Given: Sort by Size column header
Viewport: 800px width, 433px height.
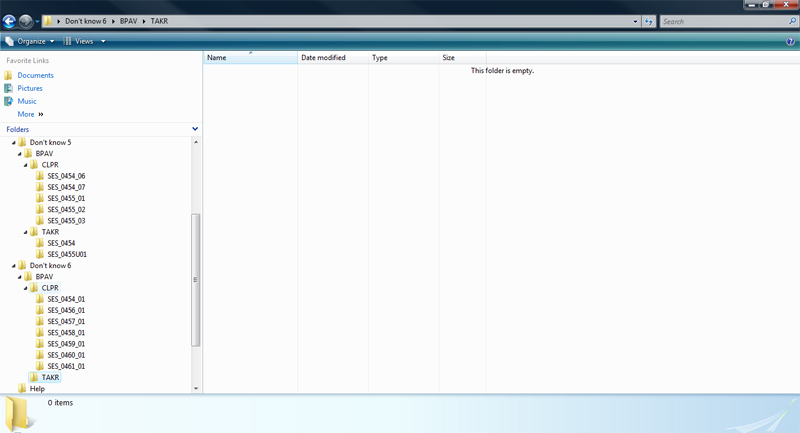Looking at the screenshot, I should [x=462, y=58].
